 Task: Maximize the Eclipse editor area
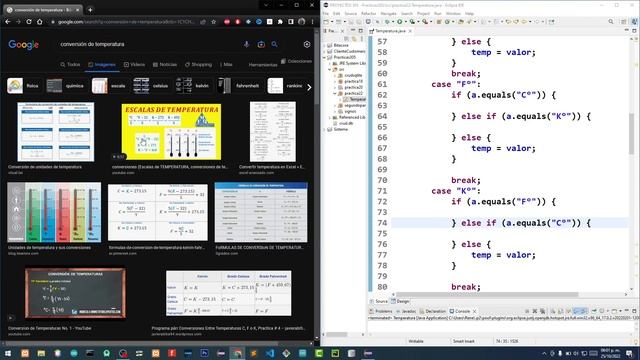coord(634,31)
